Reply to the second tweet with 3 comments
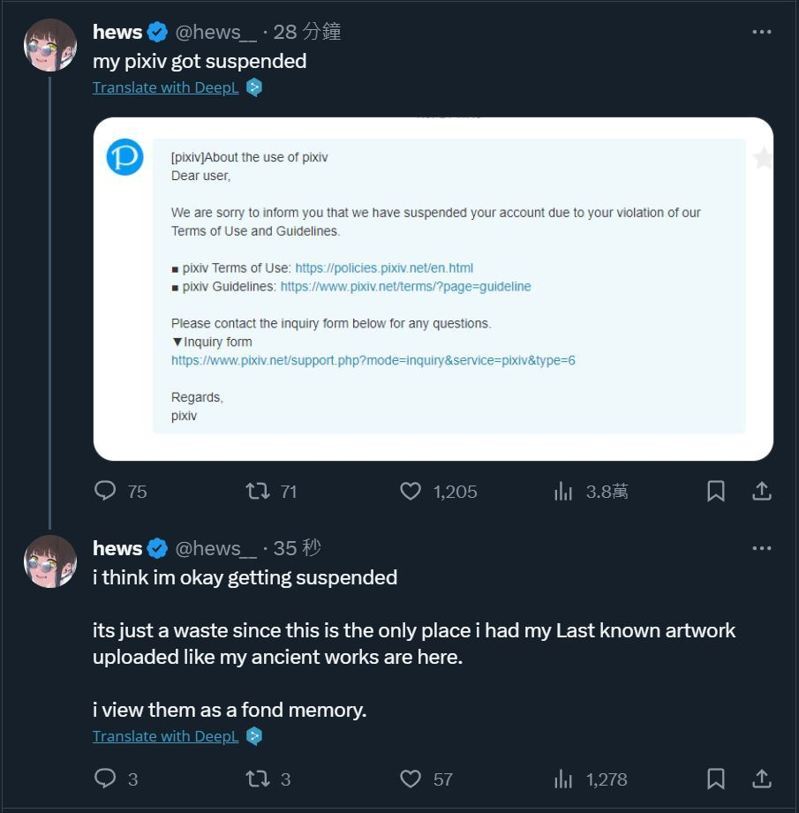 (116, 778)
